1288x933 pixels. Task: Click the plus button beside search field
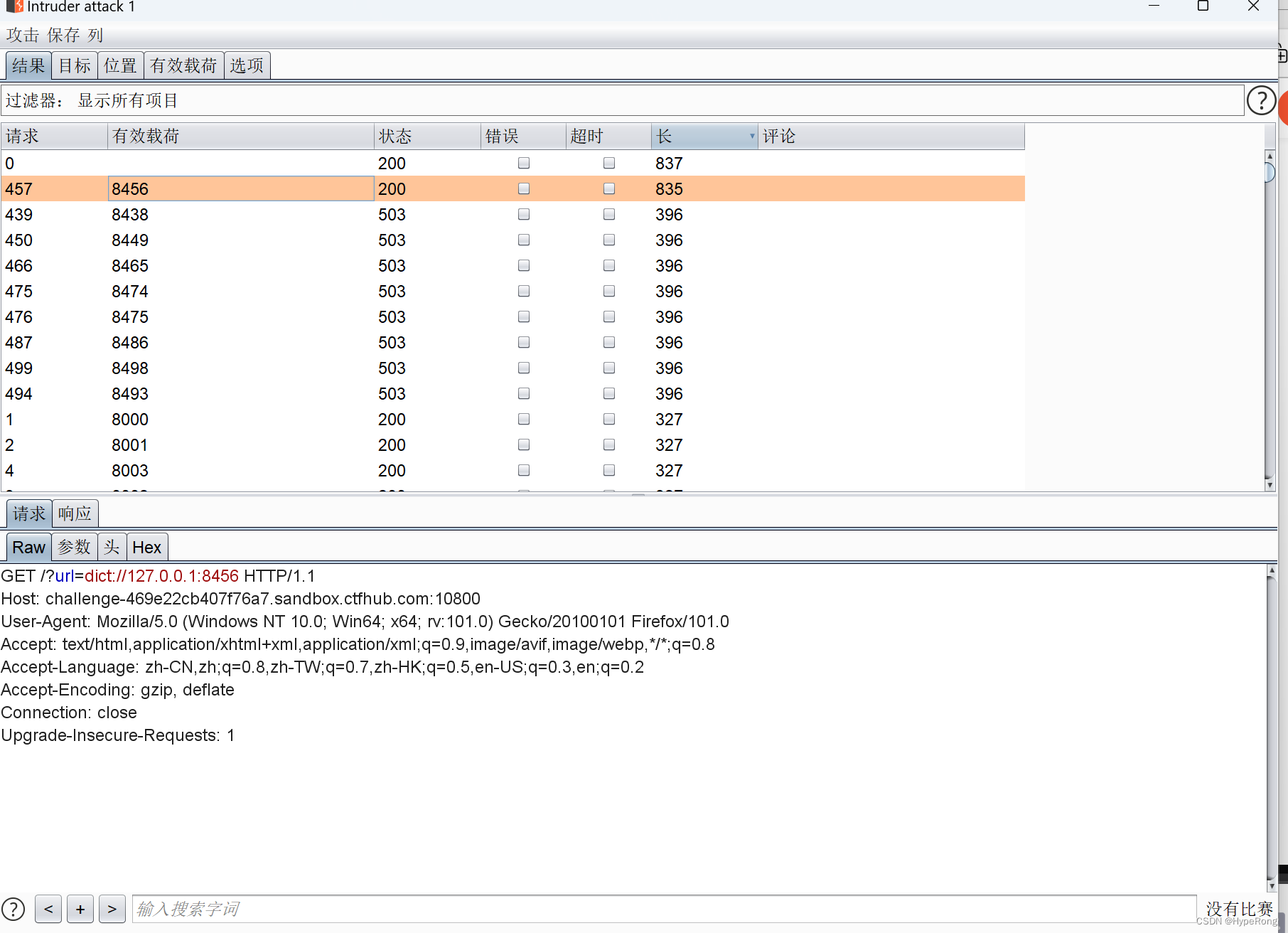(x=80, y=909)
